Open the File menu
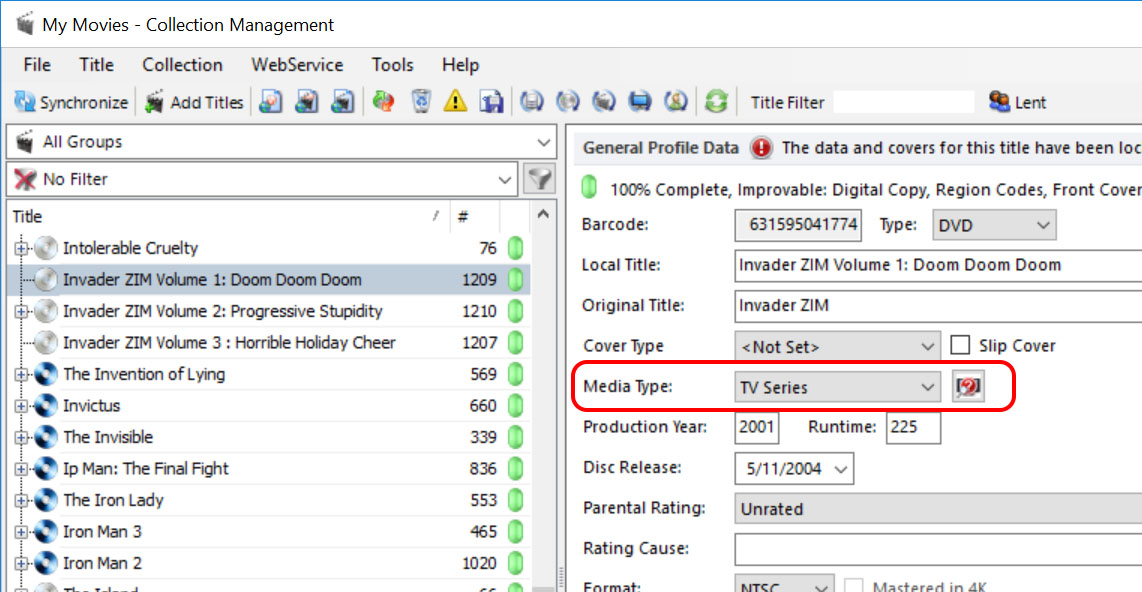 37,65
